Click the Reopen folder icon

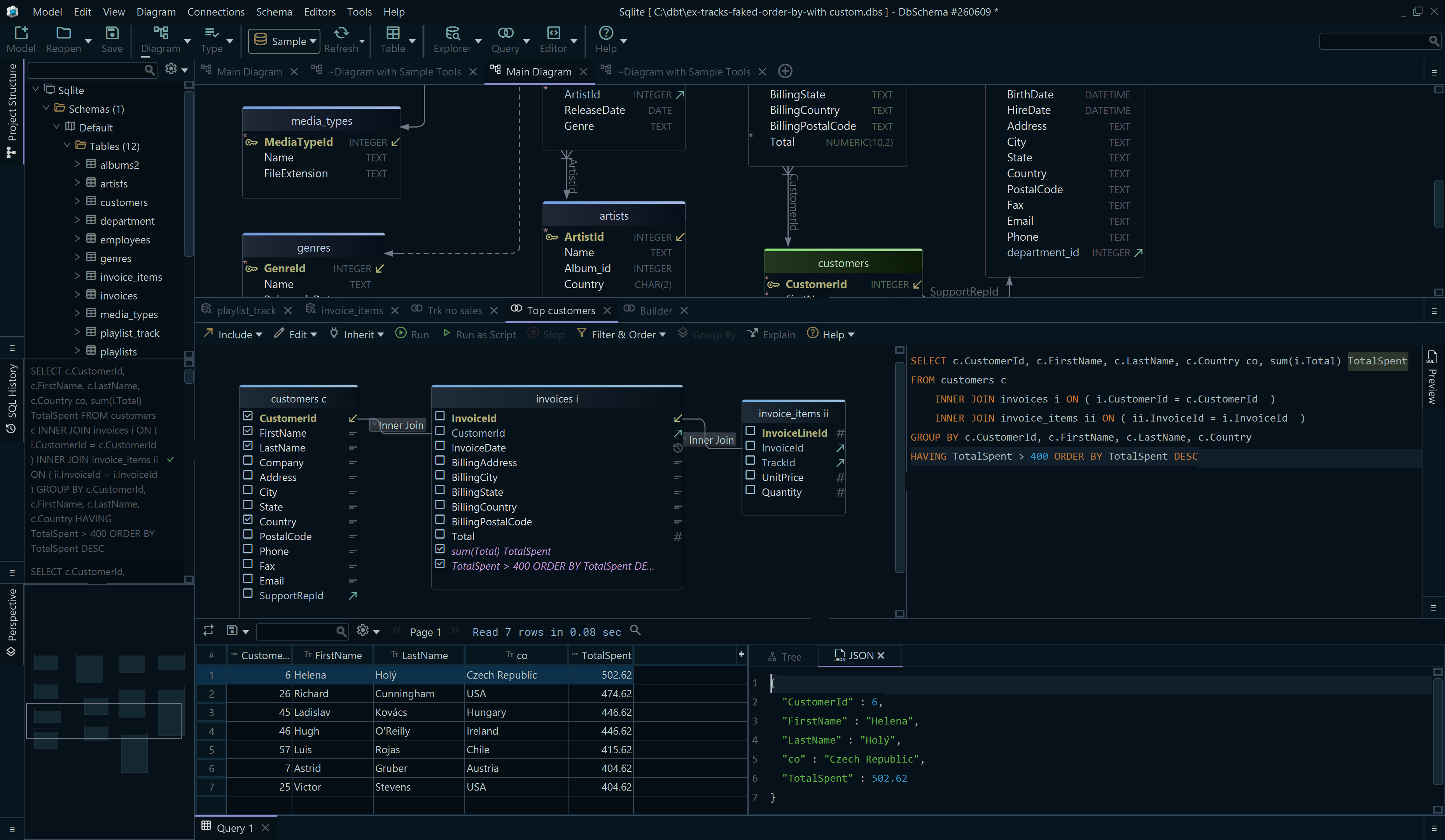[63, 33]
